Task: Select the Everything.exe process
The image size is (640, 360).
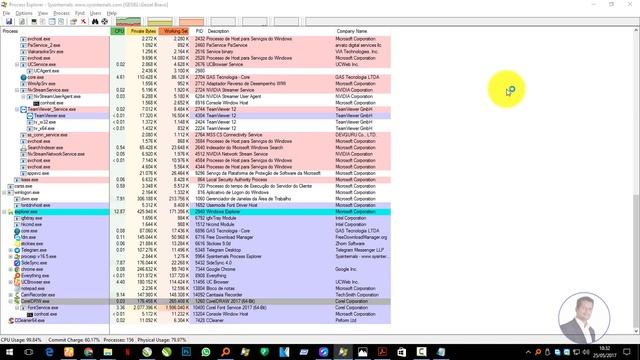Action: (x=35, y=276)
